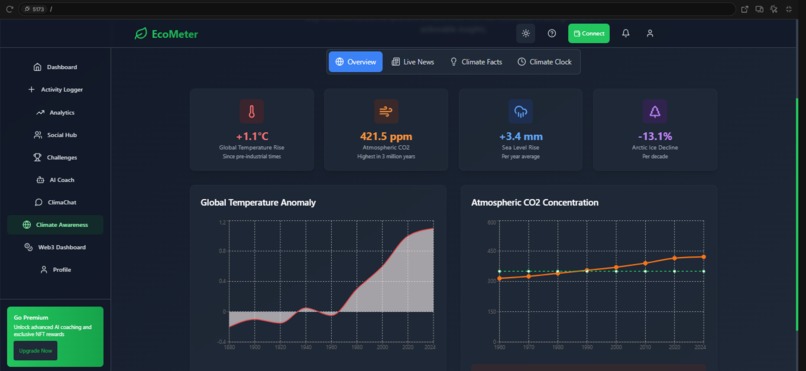Click the 2024 data point on CO2 line

pyautogui.click(x=703, y=256)
